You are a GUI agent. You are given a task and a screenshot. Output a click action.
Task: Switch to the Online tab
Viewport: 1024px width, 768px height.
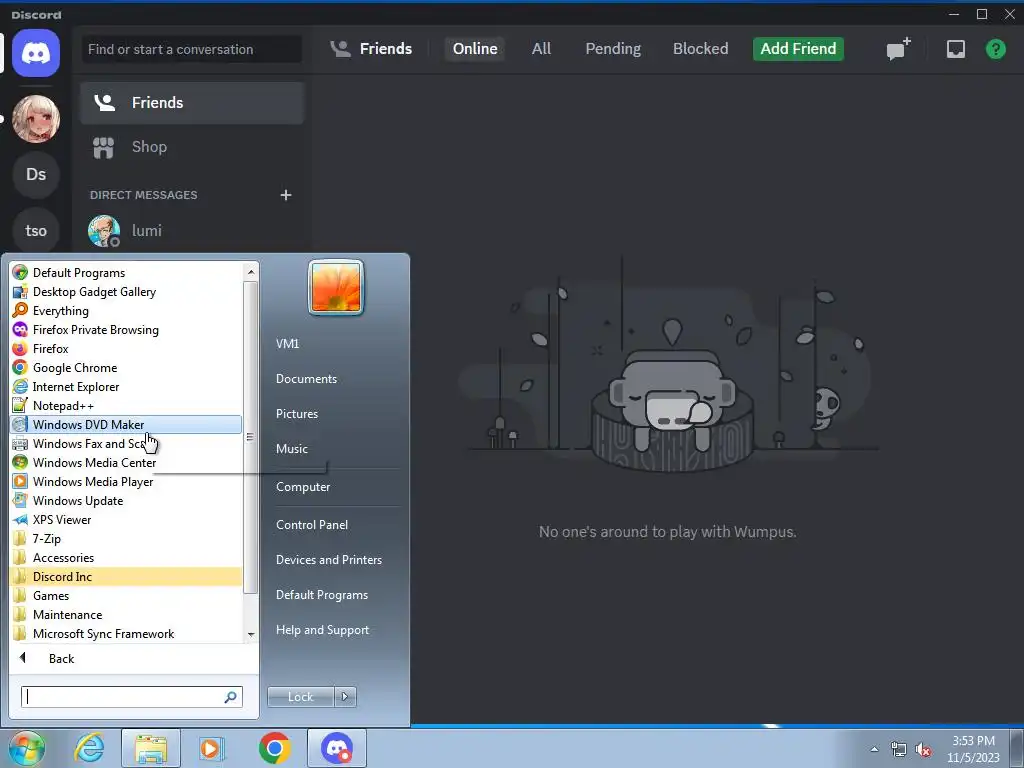475,49
